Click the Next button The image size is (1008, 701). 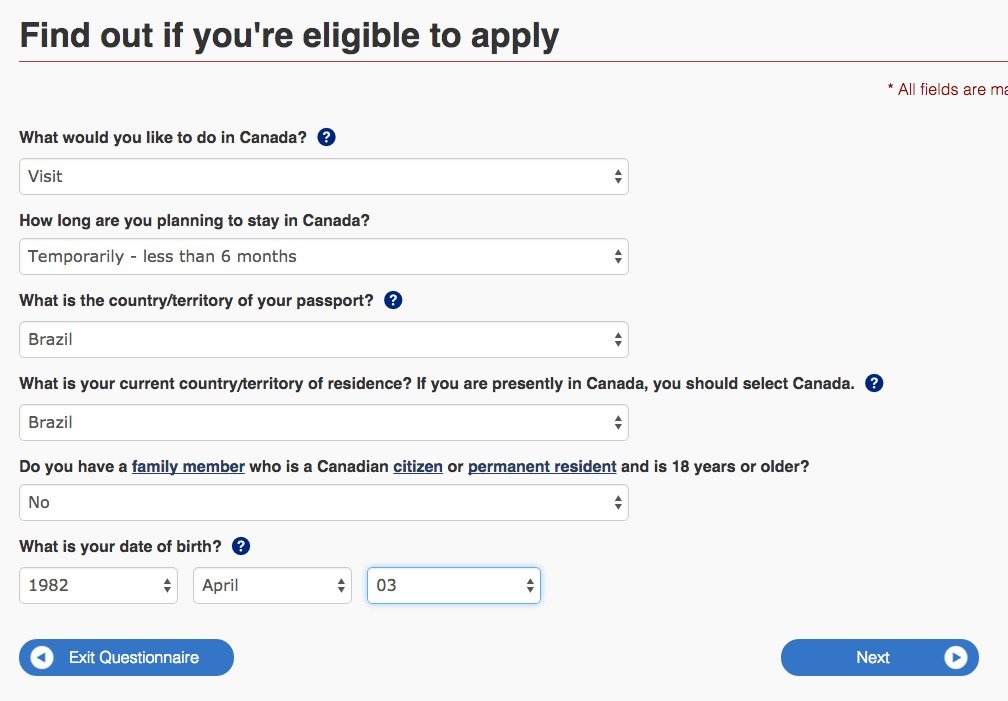click(879, 657)
